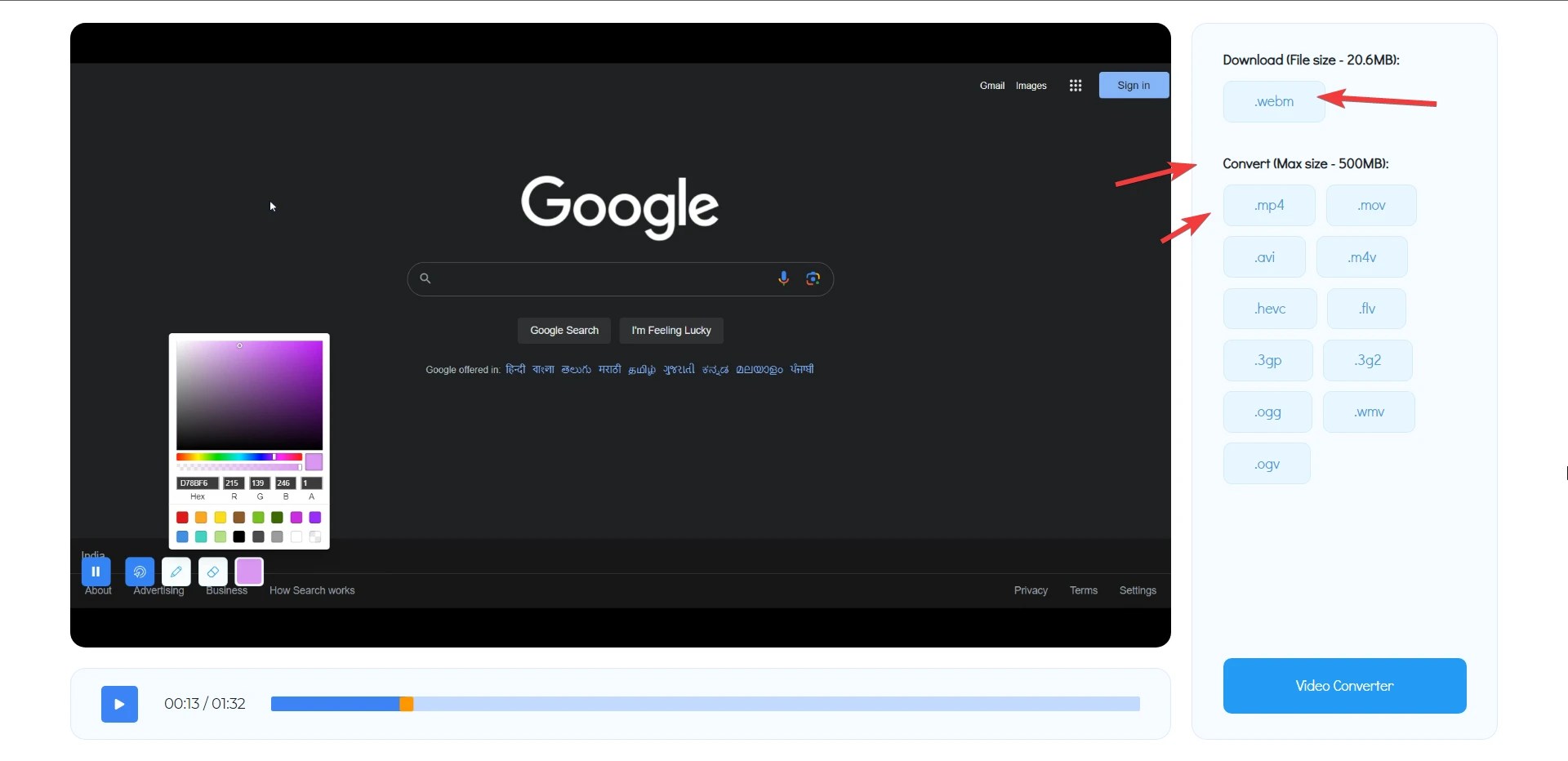Viewport: 1568px width, 761px height.
Task: Download the .webm file
Action: pyautogui.click(x=1273, y=101)
